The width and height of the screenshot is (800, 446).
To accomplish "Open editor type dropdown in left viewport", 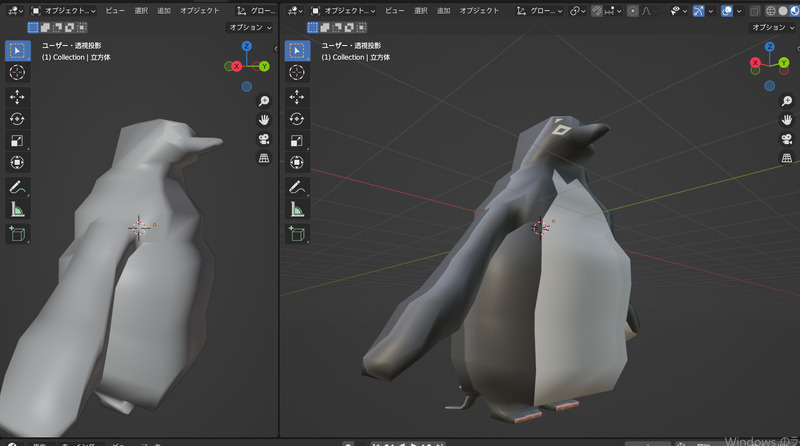I will [15, 11].
